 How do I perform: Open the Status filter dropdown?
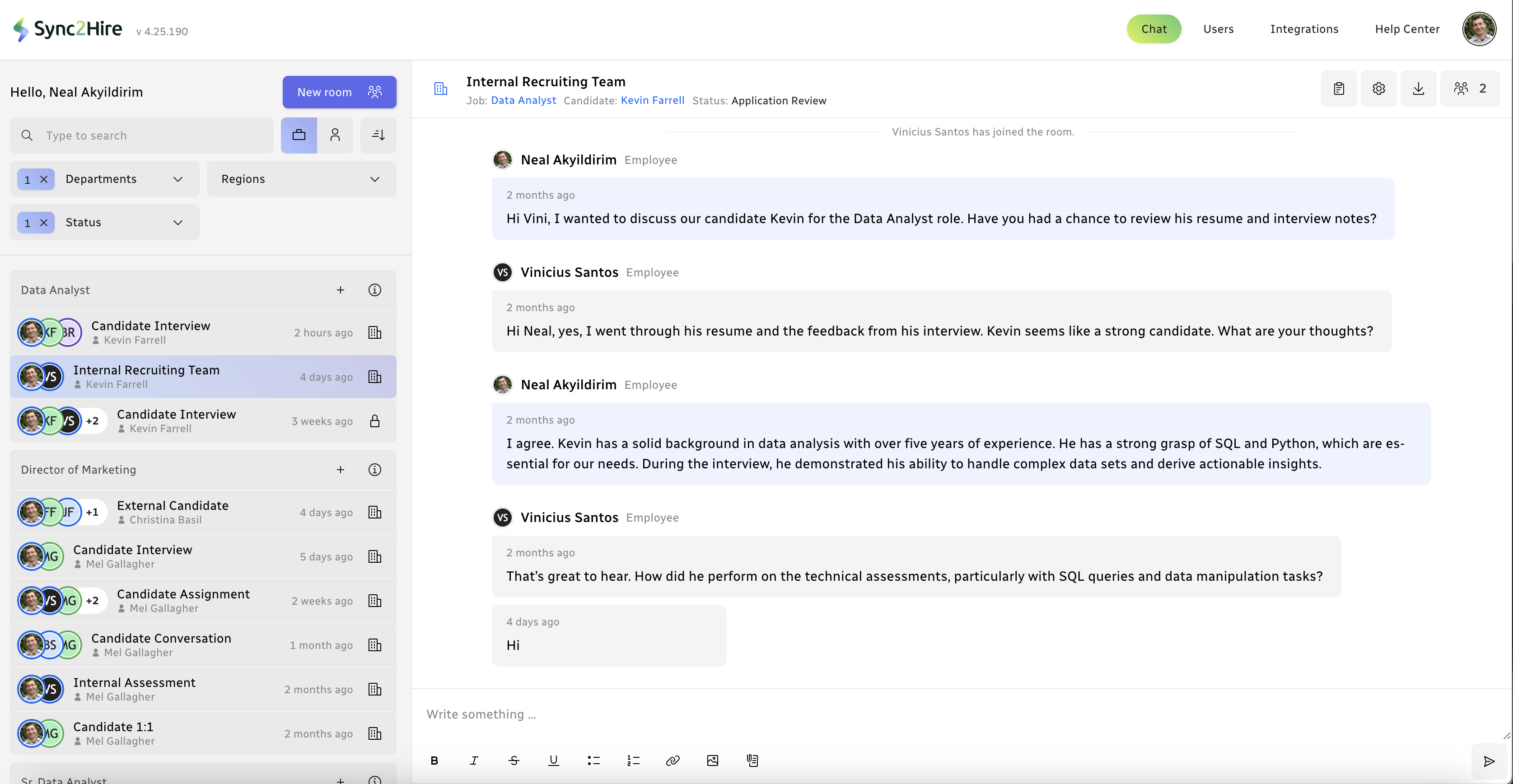pyautogui.click(x=123, y=223)
